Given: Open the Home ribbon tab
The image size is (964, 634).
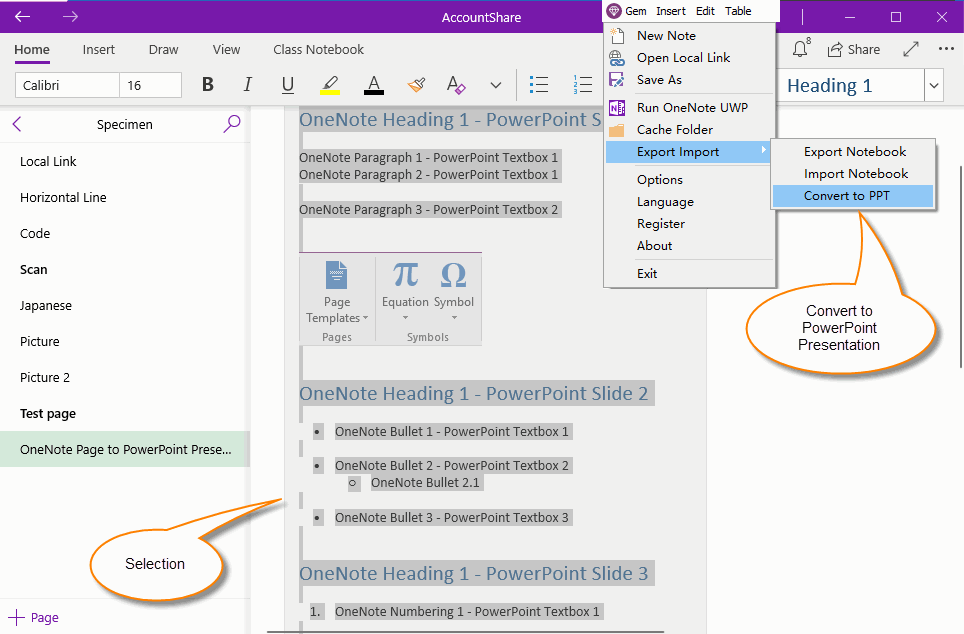Looking at the screenshot, I should 32,50.
